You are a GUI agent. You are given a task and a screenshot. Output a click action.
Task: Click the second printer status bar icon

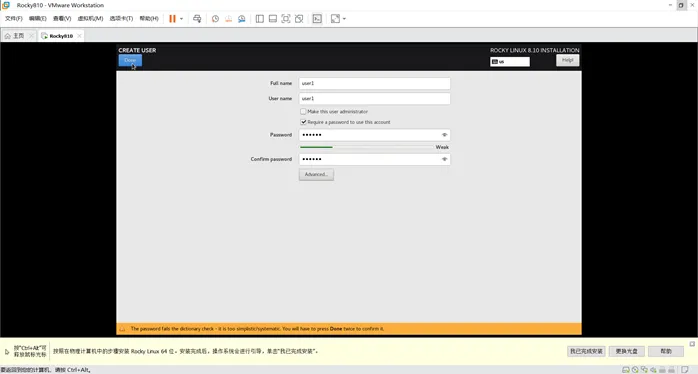[x=671, y=370]
